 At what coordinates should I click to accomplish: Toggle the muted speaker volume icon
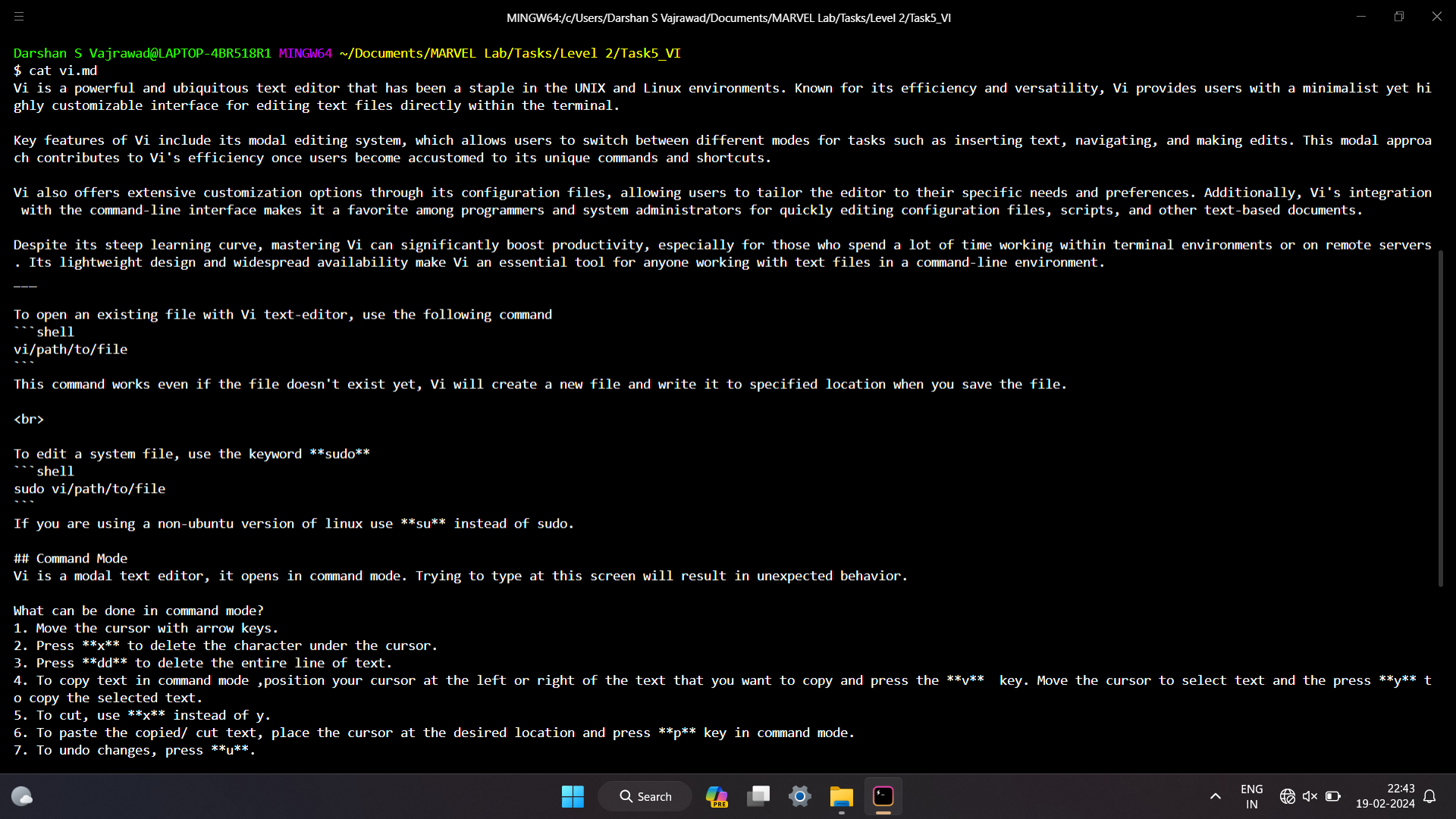1310,796
